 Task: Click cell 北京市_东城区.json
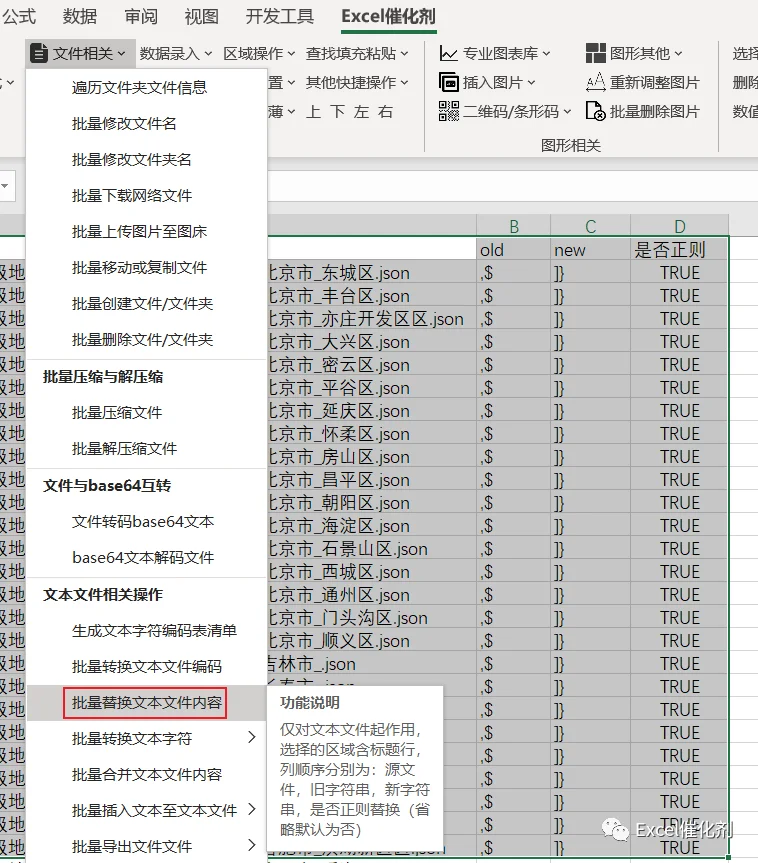click(x=372, y=273)
